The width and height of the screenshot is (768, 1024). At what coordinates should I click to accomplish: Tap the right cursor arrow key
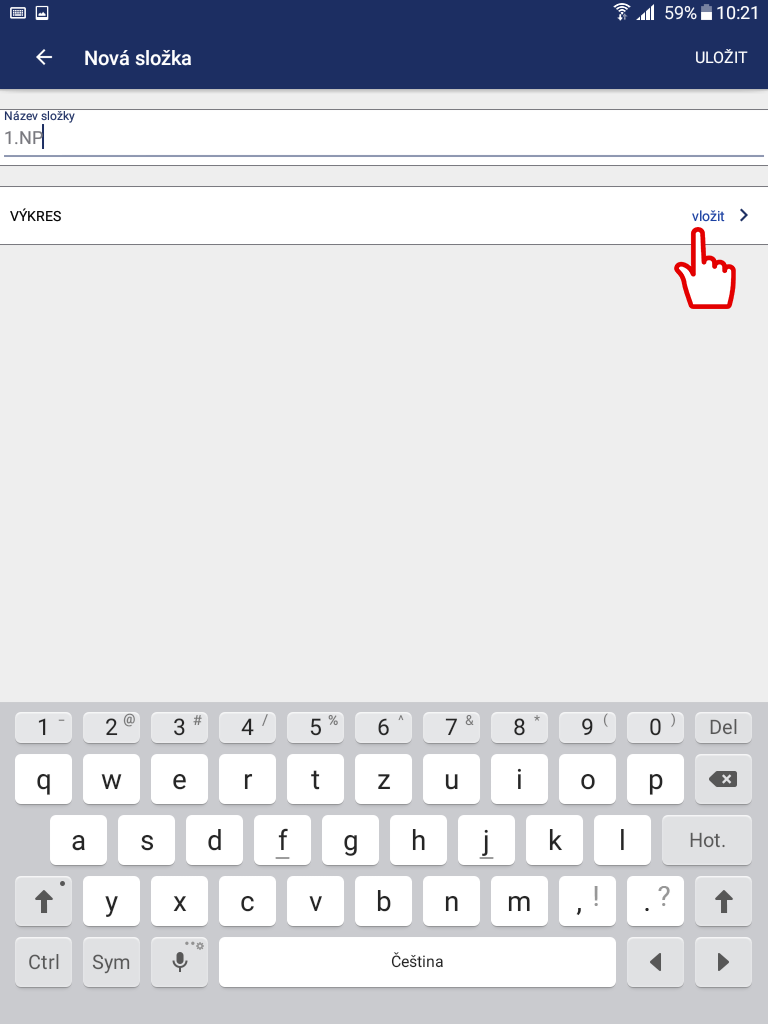(x=723, y=961)
